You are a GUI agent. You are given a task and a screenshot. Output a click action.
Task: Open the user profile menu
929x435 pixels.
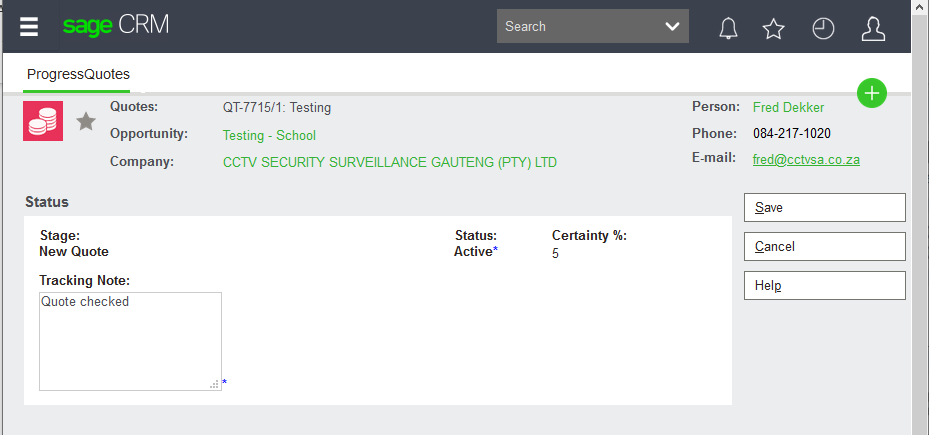[x=873, y=29]
